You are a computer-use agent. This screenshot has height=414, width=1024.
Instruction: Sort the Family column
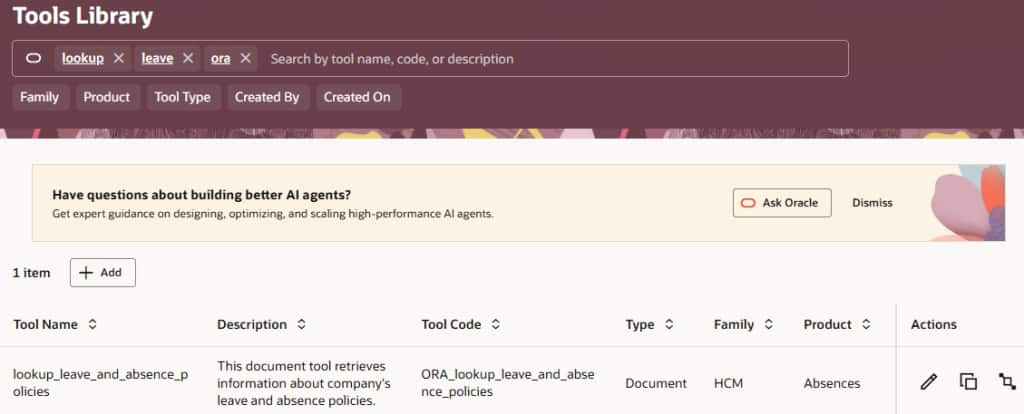(769, 325)
